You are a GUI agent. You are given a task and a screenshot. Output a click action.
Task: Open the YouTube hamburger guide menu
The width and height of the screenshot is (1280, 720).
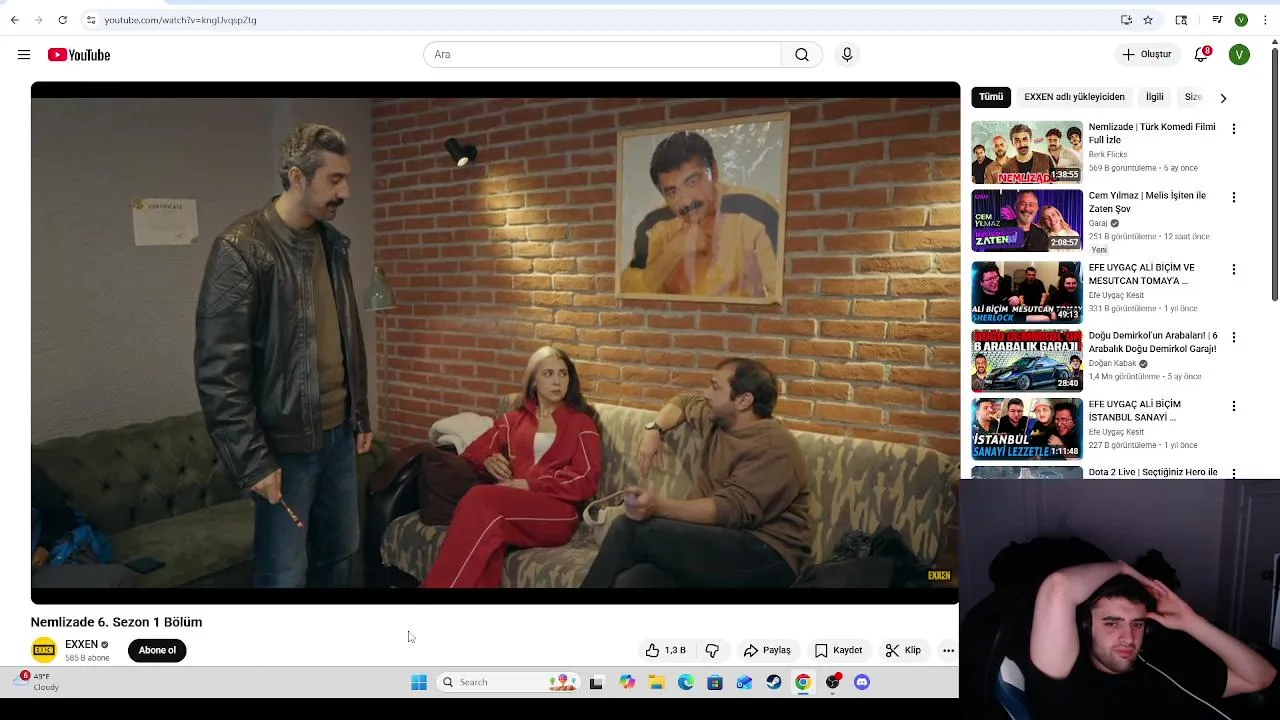click(24, 55)
